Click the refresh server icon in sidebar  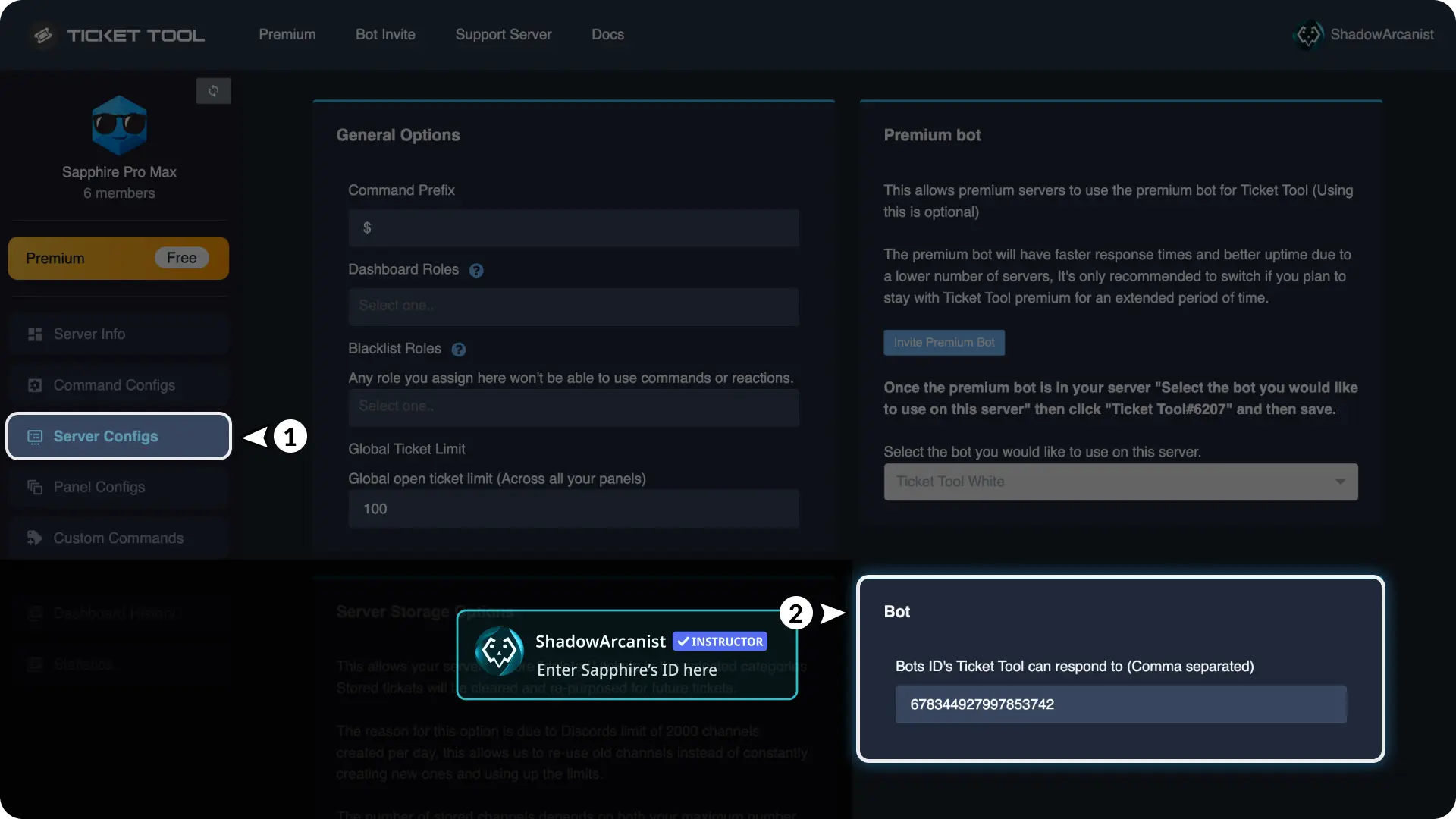pyautogui.click(x=213, y=91)
